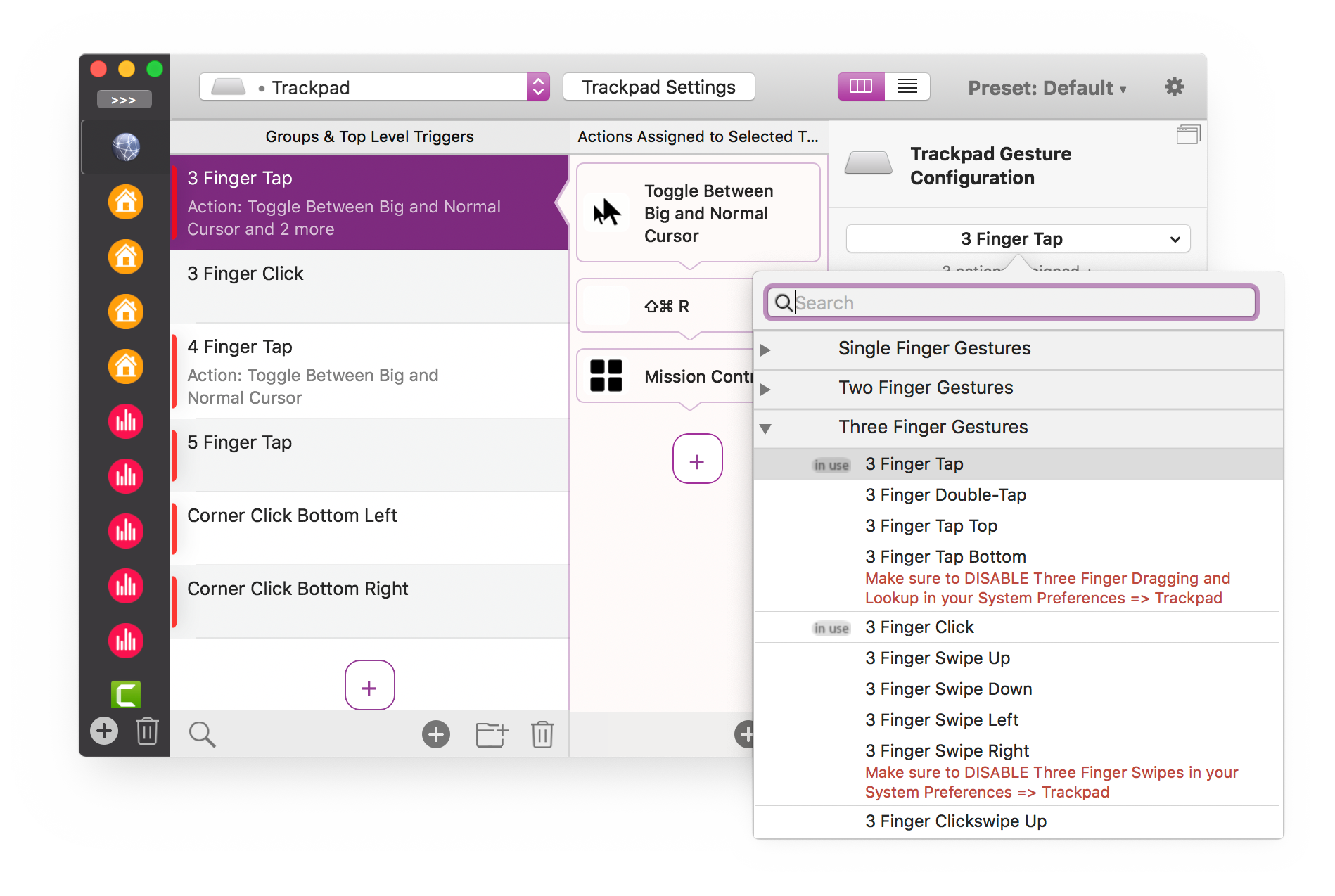Click inside the gesture search field
Screen dimensions: 1335x896
(1009, 302)
